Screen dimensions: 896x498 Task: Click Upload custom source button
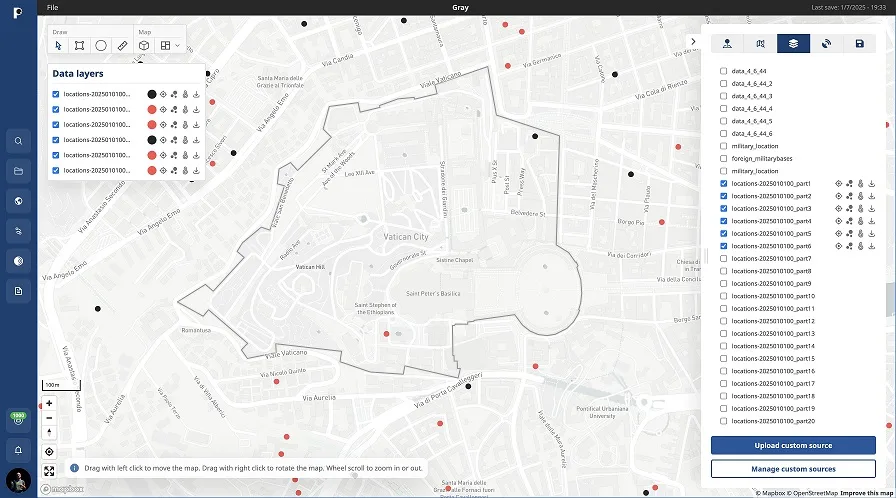tap(793, 445)
